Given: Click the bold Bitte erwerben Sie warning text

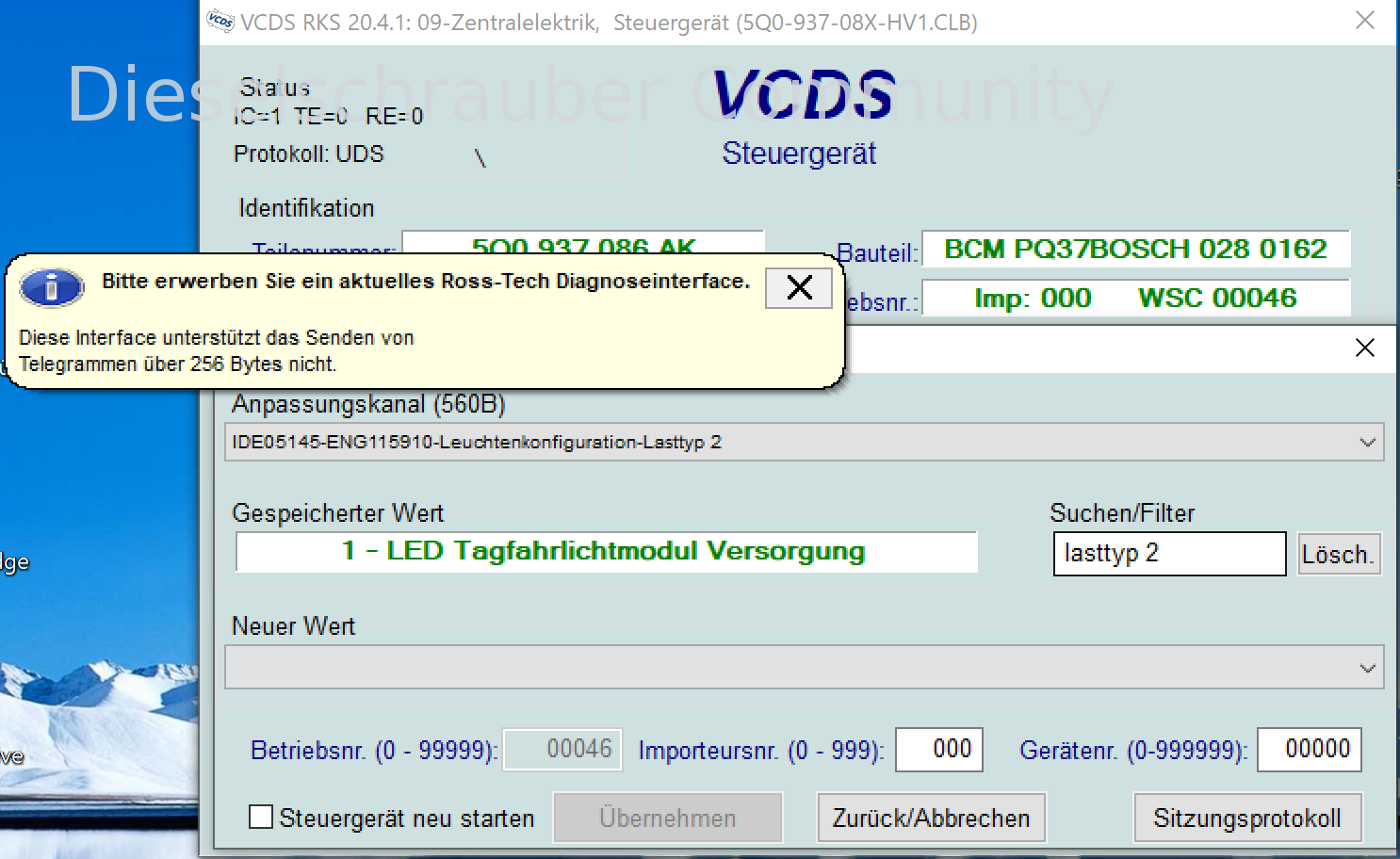Looking at the screenshot, I should (x=426, y=281).
